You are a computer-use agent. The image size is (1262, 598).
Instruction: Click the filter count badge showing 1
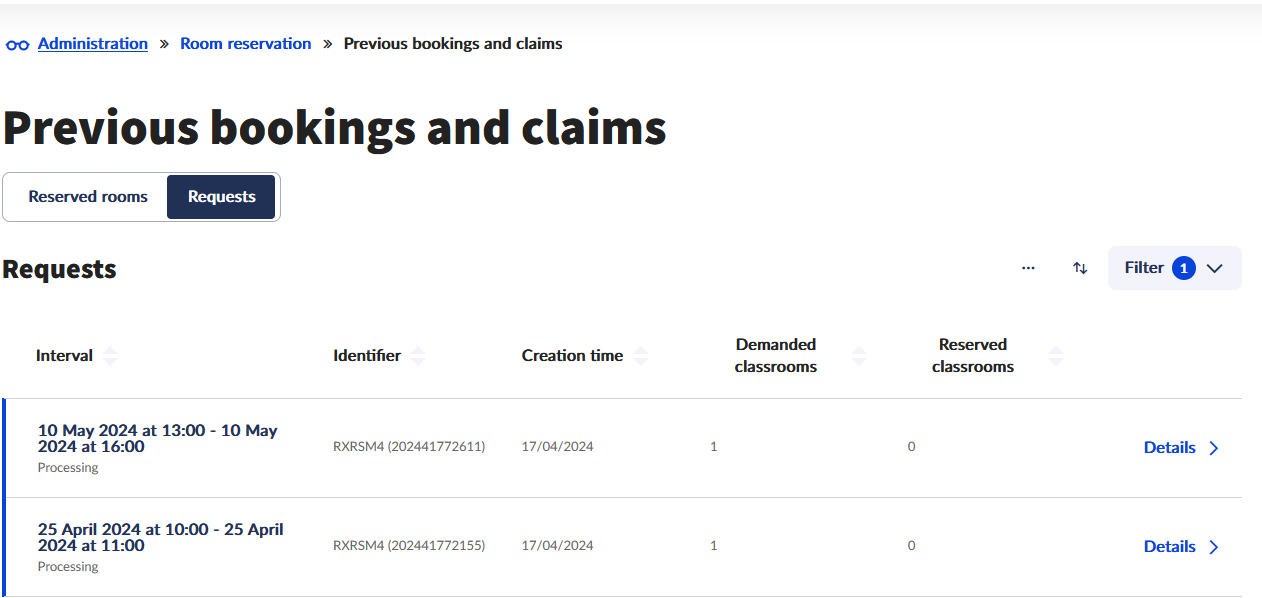click(x=1184, y=268)
